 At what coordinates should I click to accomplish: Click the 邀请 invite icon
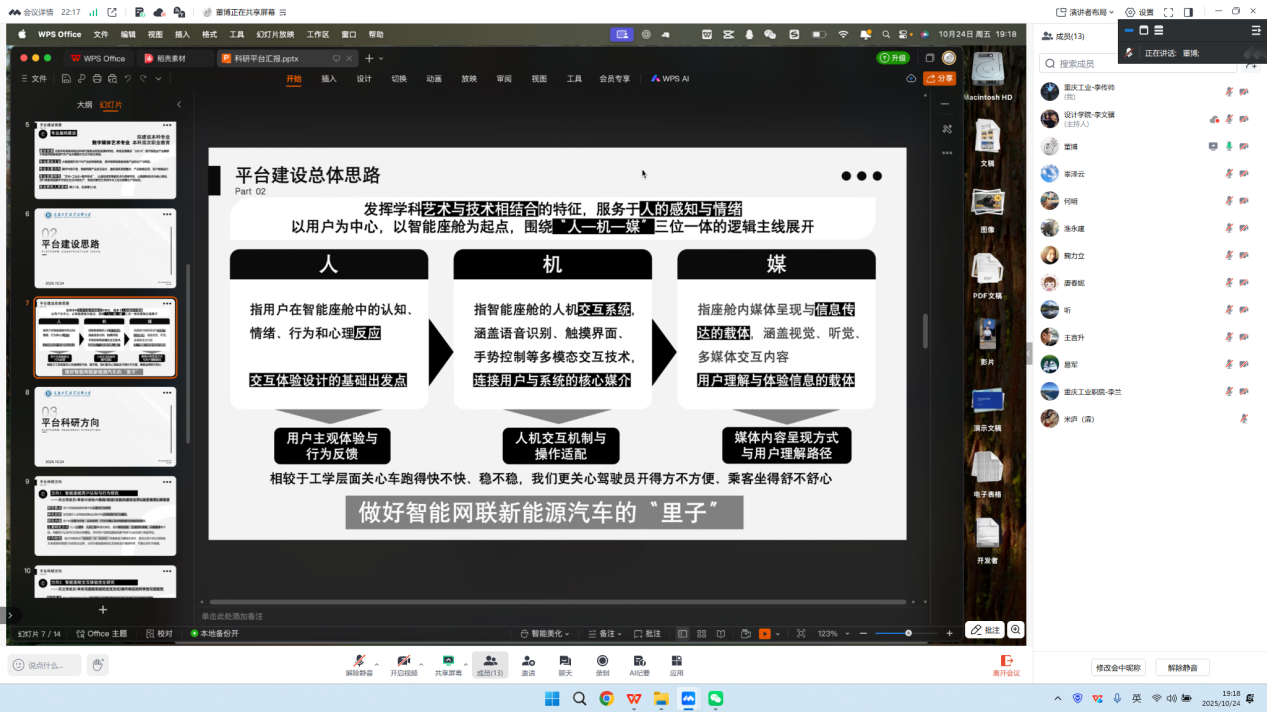[528, 661]
